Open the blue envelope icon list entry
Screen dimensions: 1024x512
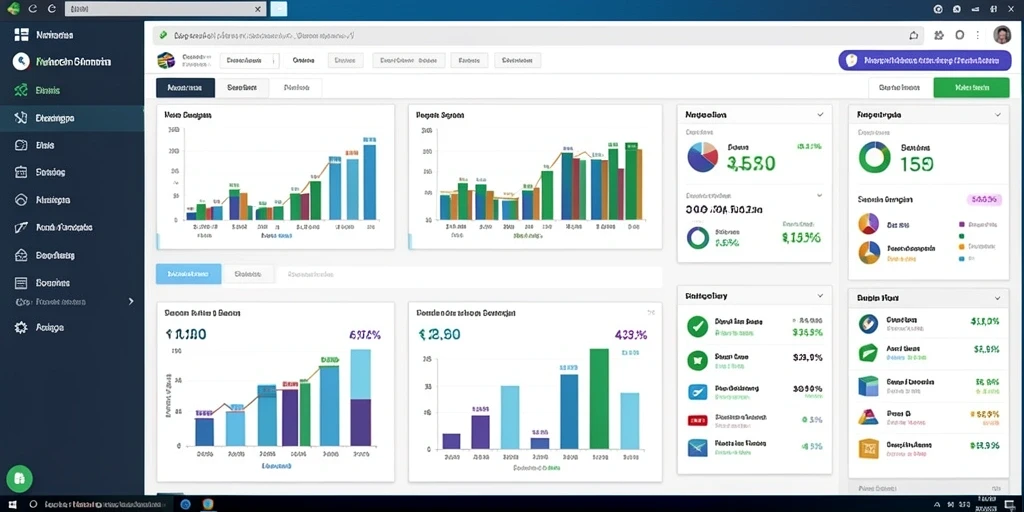point(697,447)
